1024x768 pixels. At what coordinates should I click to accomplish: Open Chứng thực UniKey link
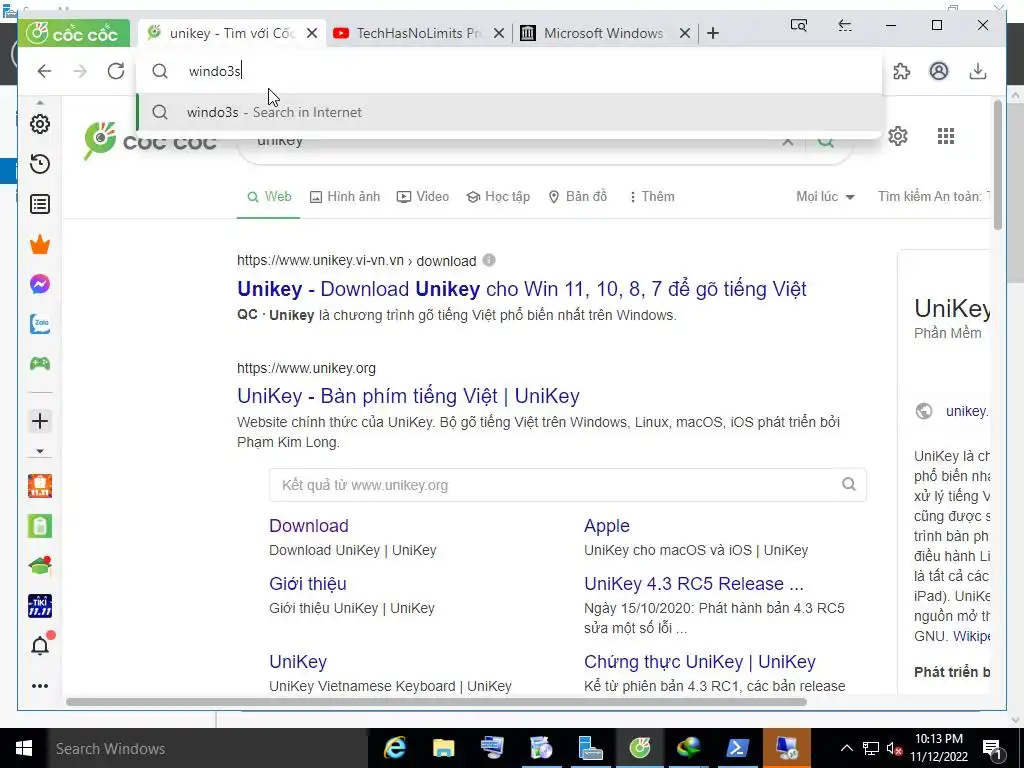699,662
